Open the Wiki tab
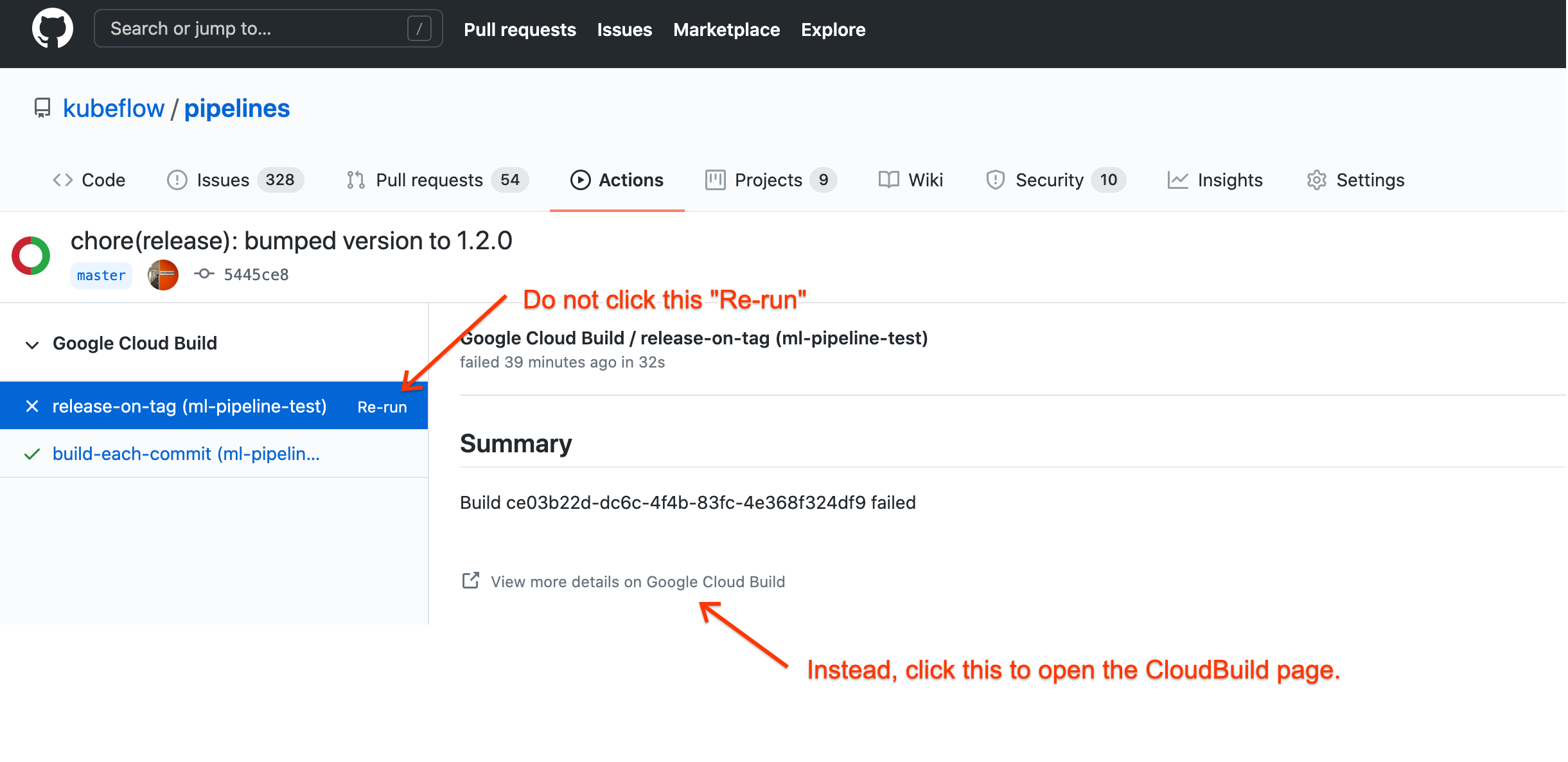The width and height of the screenshot is (1568, 762). coord(911,180)
